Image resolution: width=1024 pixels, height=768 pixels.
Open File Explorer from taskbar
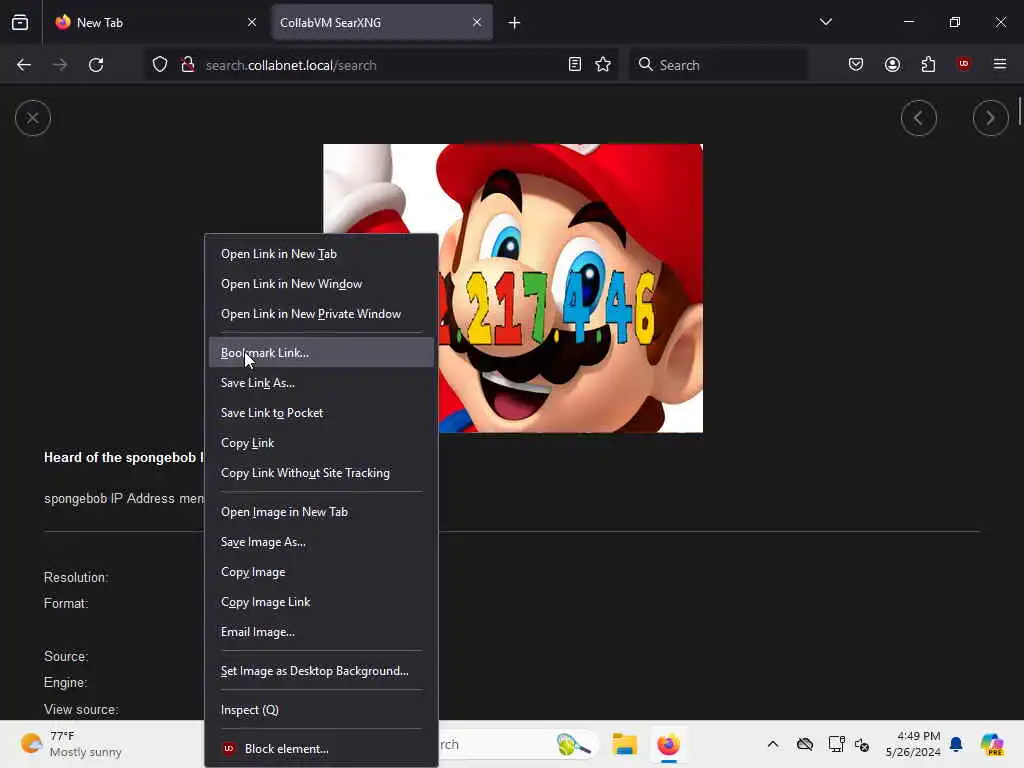click(624, 744)
